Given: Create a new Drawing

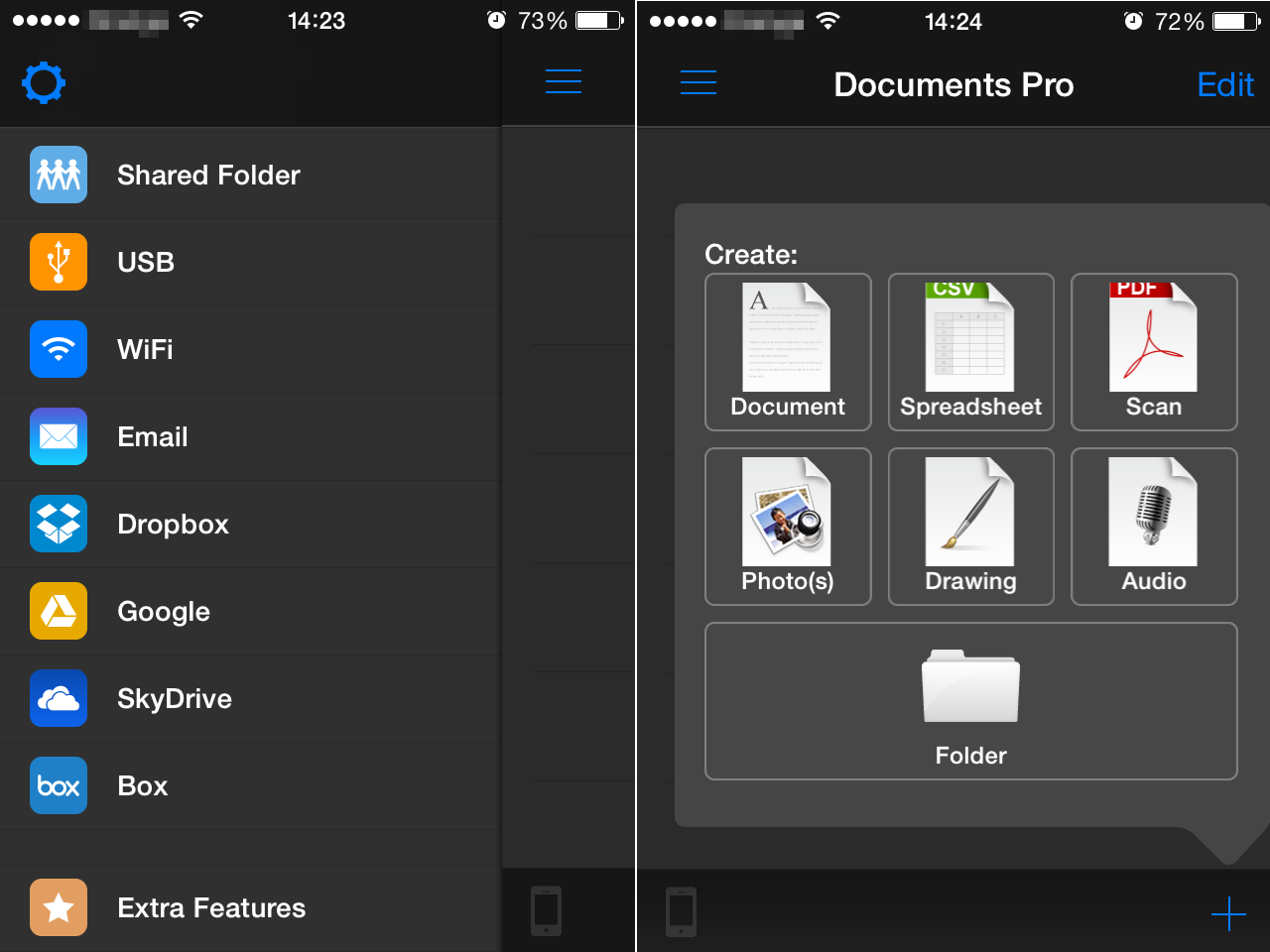Looking at the screenshot, I should point(970,527).
